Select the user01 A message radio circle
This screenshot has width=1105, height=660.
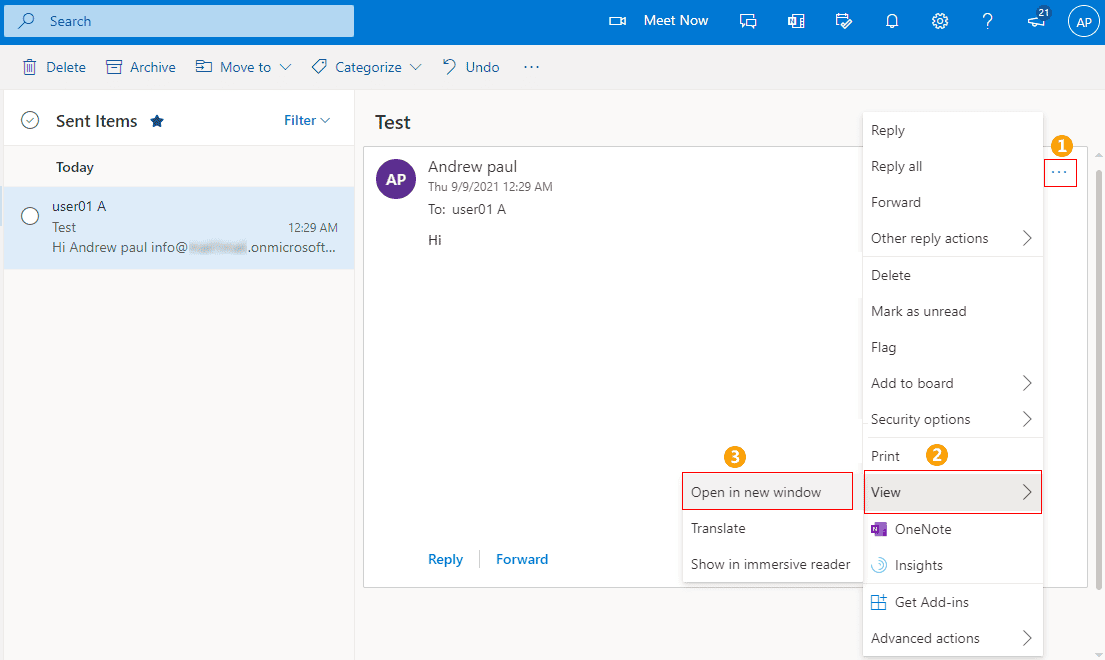pos(30,216)
